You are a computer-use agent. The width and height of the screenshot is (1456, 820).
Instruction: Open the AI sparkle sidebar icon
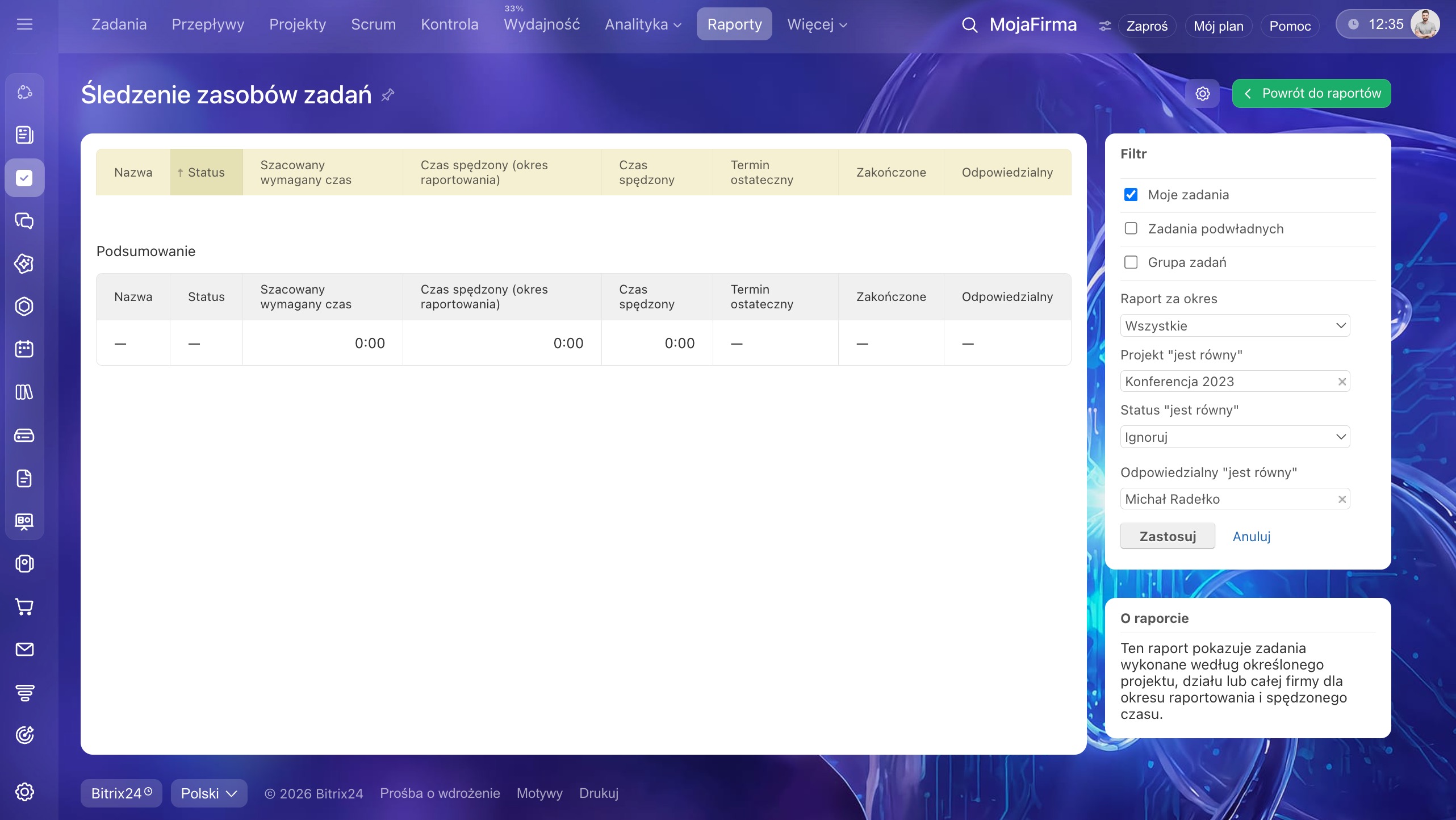tap(24, 263)
